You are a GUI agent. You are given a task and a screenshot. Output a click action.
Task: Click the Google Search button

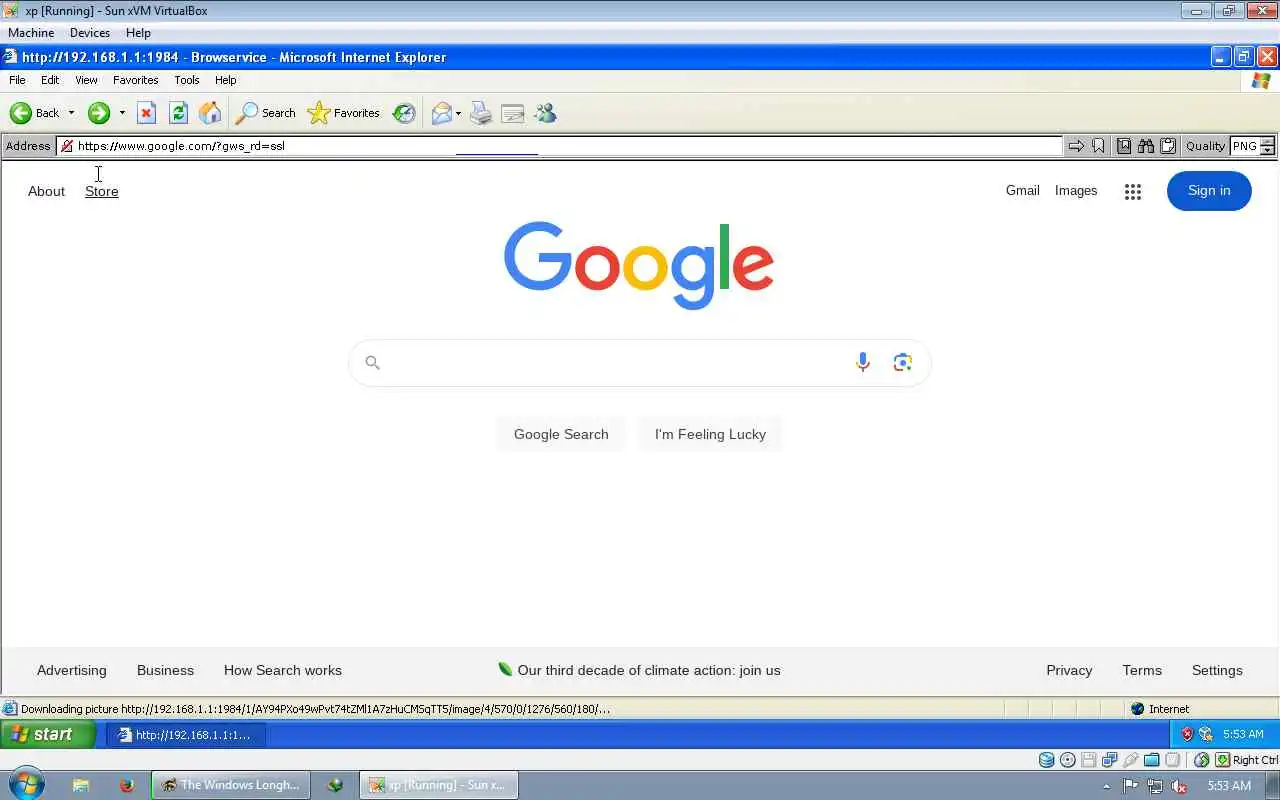tap(561, 434)
